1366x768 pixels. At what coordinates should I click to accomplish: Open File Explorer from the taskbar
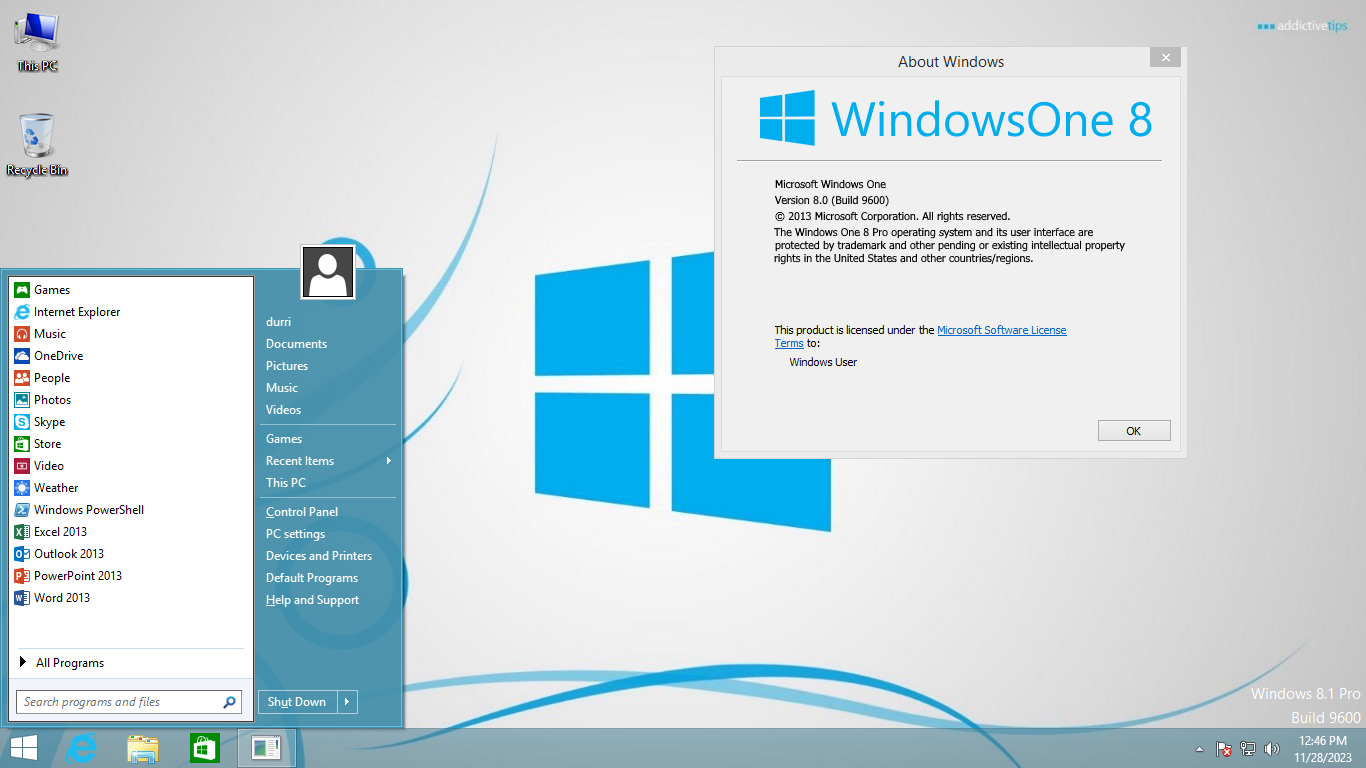(x=143, y=748)
